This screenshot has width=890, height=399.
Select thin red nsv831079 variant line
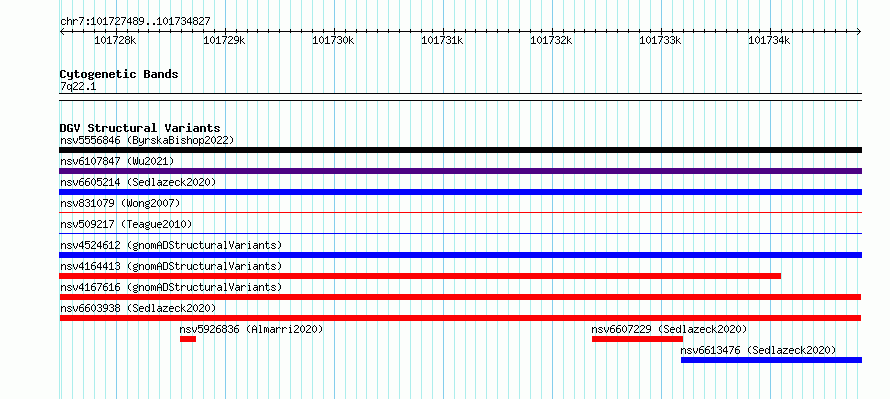coord(460,212)
